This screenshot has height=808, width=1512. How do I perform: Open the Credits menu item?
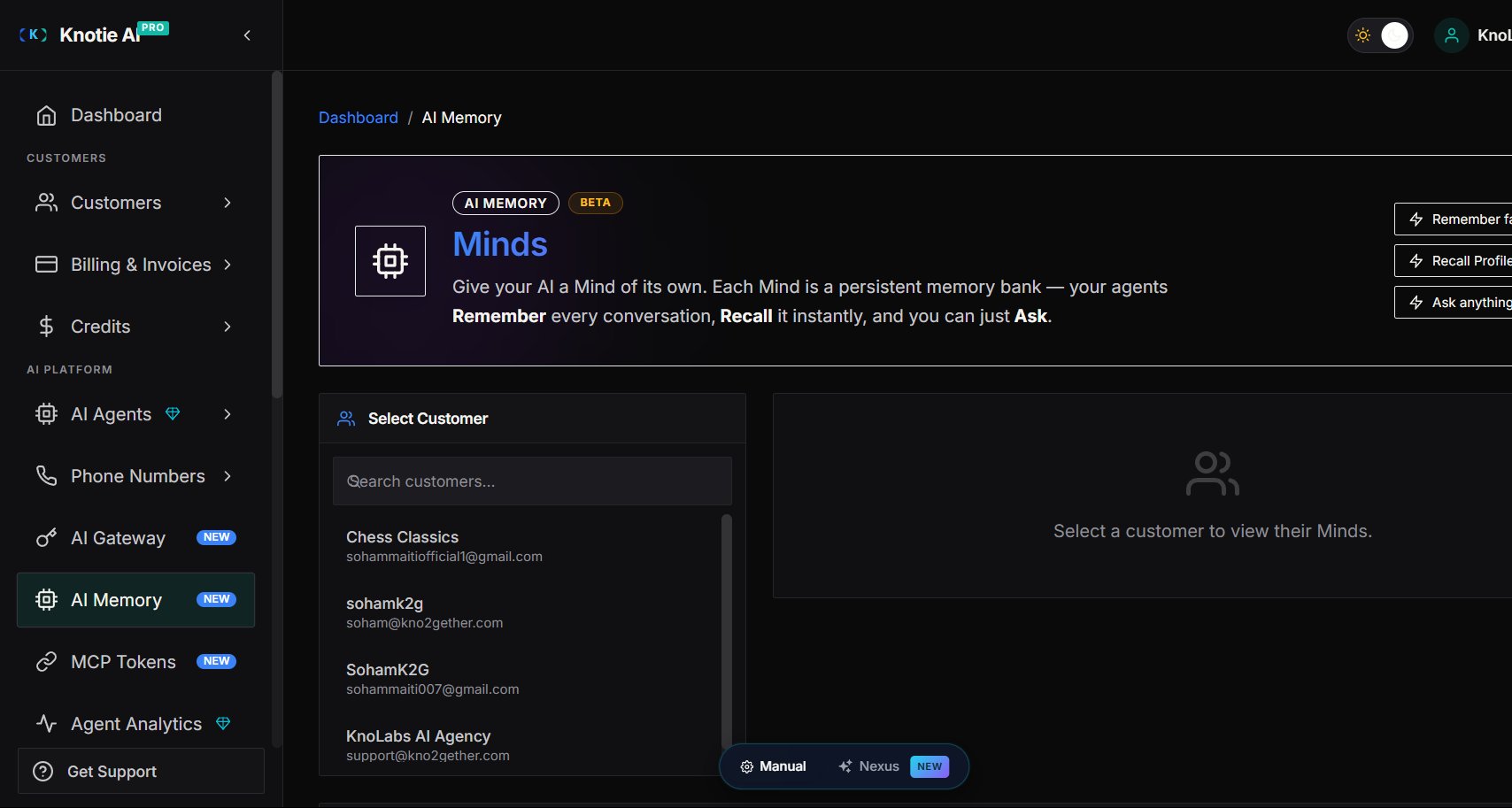coord(135,327)
